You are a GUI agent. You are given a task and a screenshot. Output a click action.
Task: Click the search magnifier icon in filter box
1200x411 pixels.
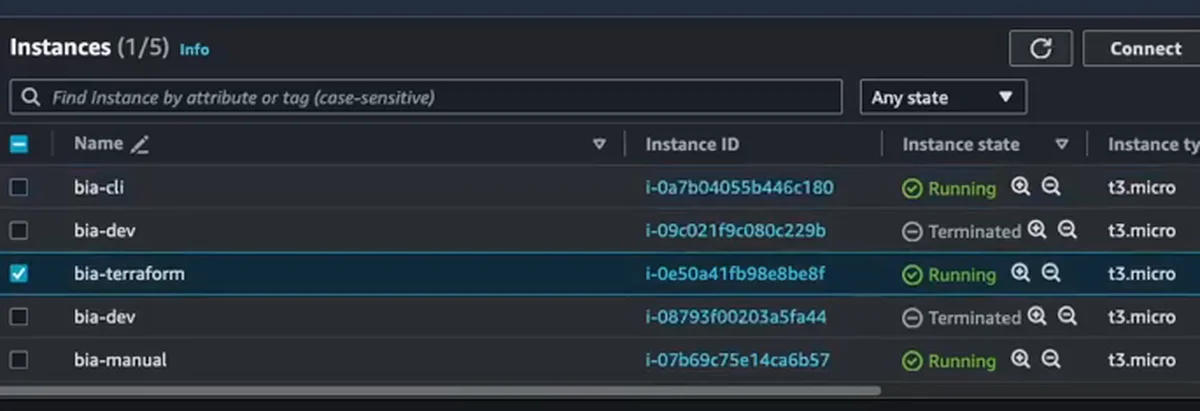tap(32, 98)
